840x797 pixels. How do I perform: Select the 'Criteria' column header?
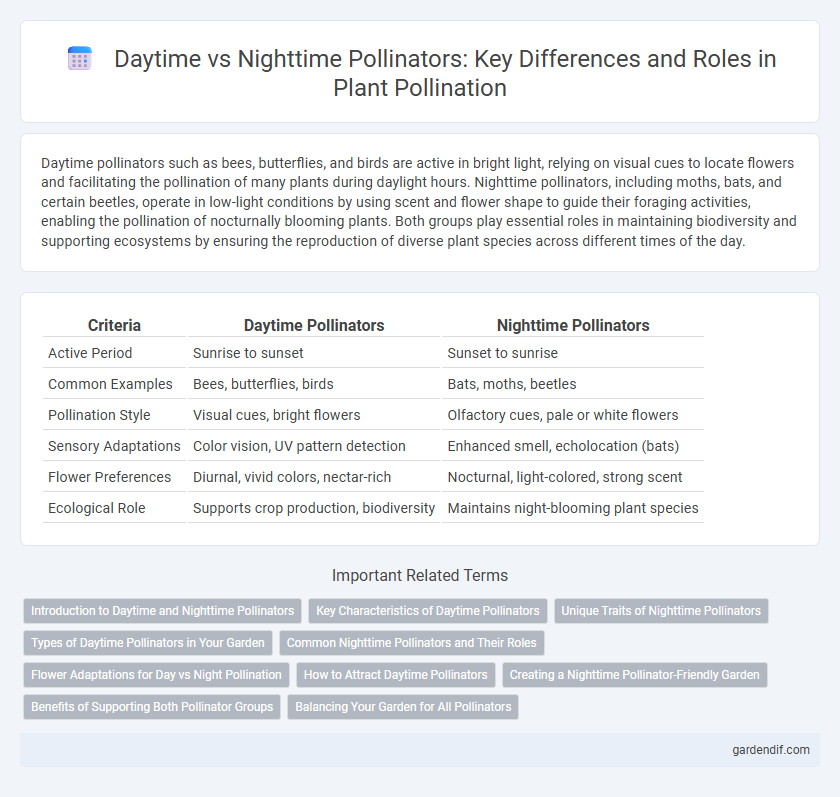(114, 325)
